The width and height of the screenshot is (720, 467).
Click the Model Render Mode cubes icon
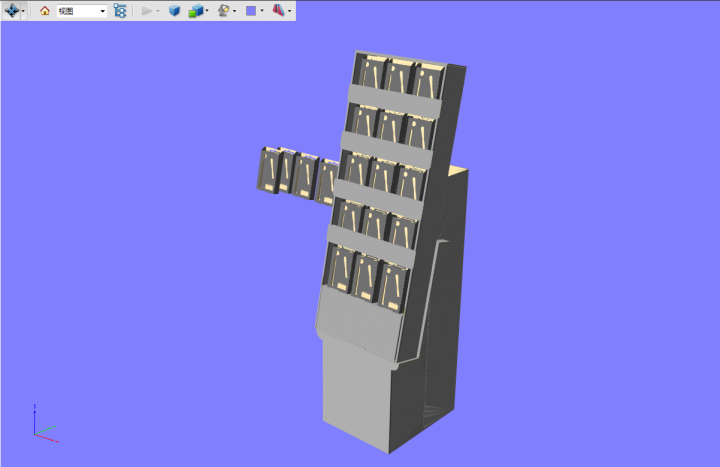tap(195, 11)
